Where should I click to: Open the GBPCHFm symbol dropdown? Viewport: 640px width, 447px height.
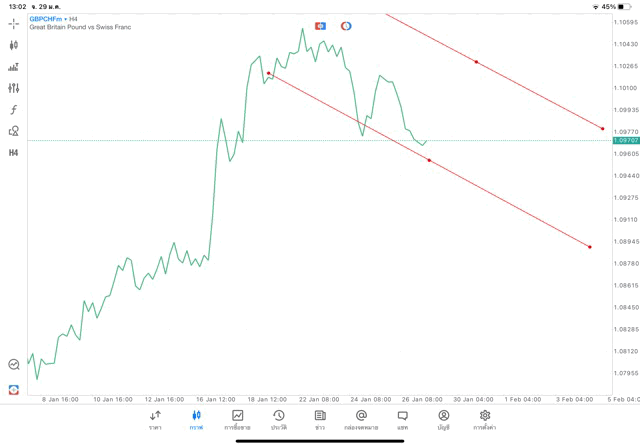tap(48, 18)
